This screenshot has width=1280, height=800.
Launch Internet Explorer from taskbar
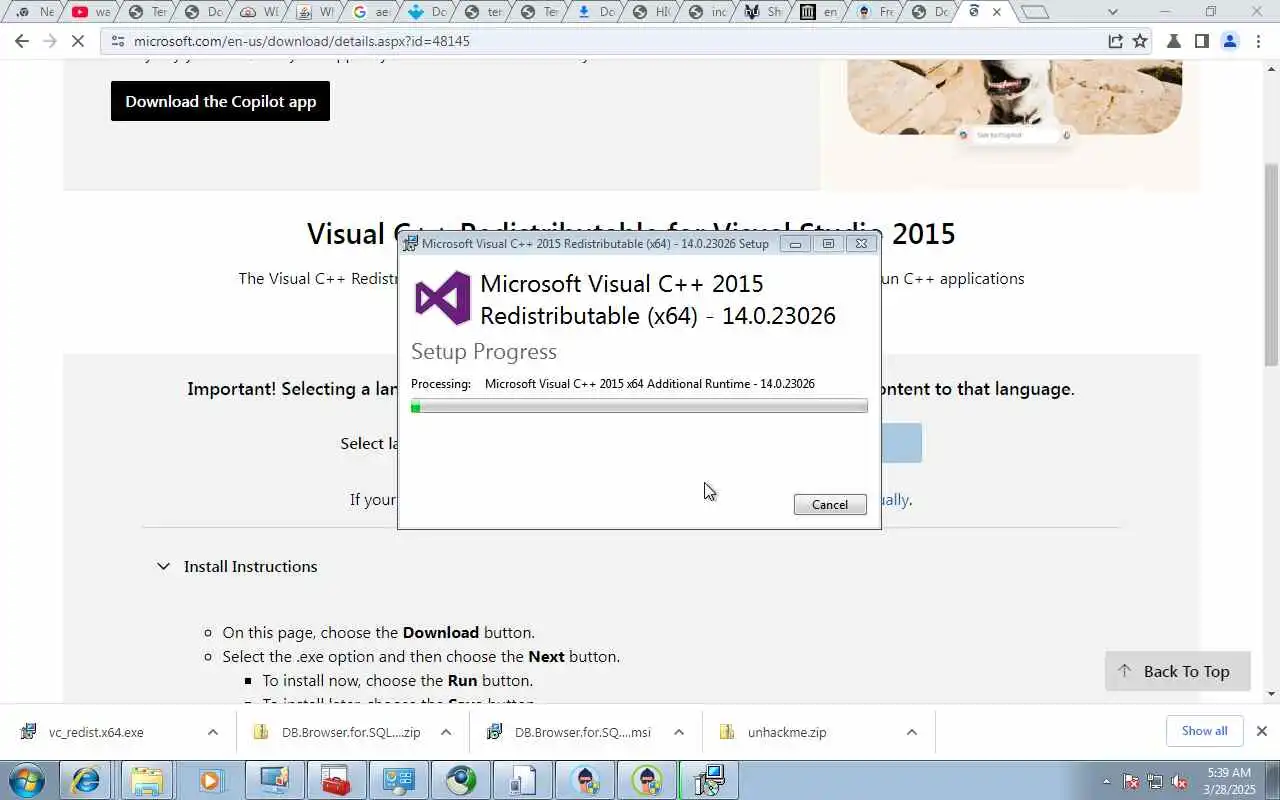pos(85,780)
